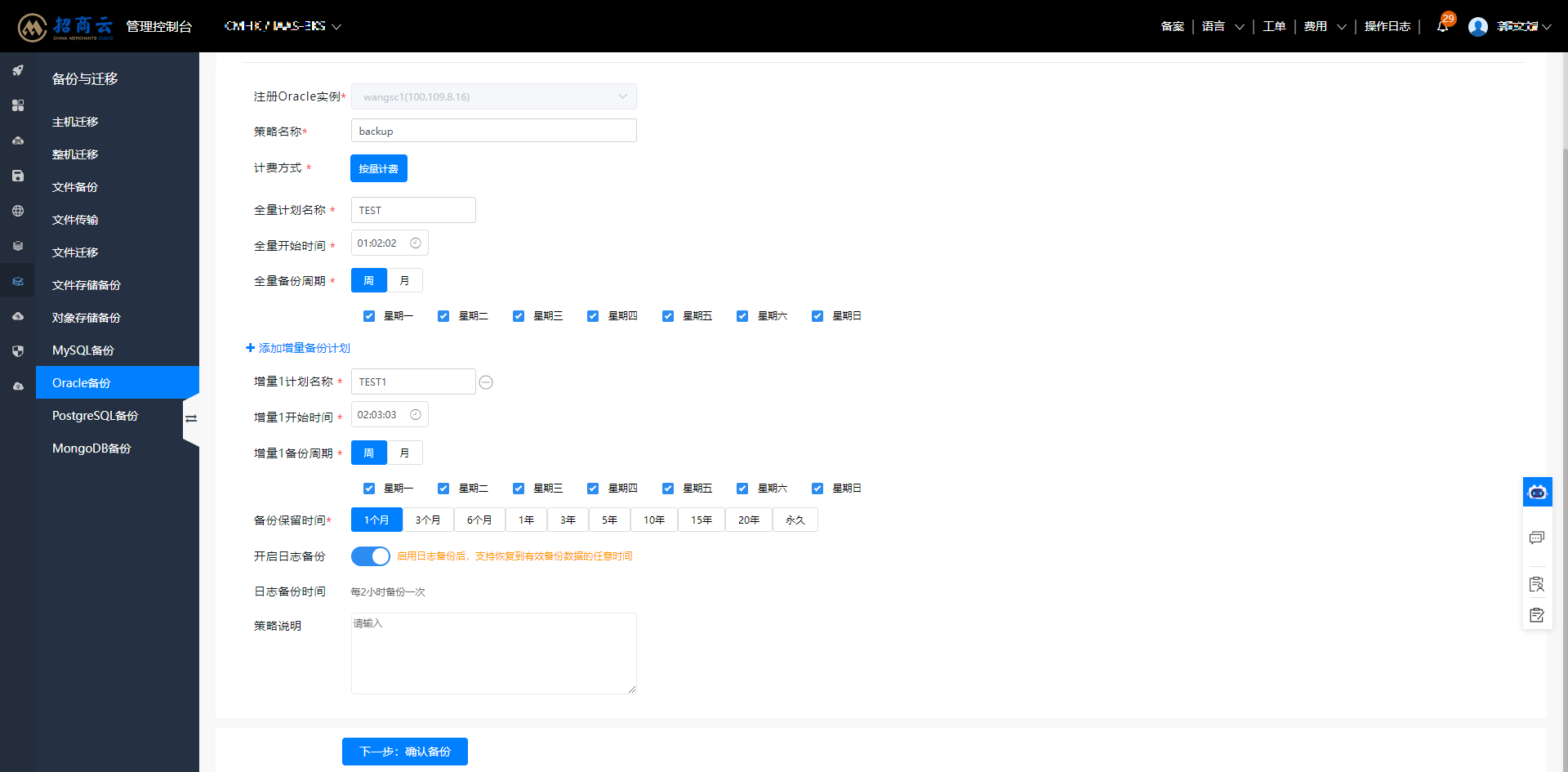
Task: Click the user avatar icon in the top bar
Action: [x=1477, y=26]
